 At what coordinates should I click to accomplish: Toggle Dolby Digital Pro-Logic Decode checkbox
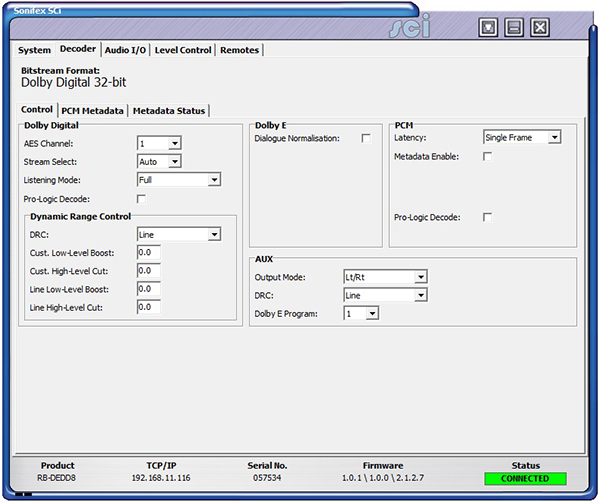point(142,199)
